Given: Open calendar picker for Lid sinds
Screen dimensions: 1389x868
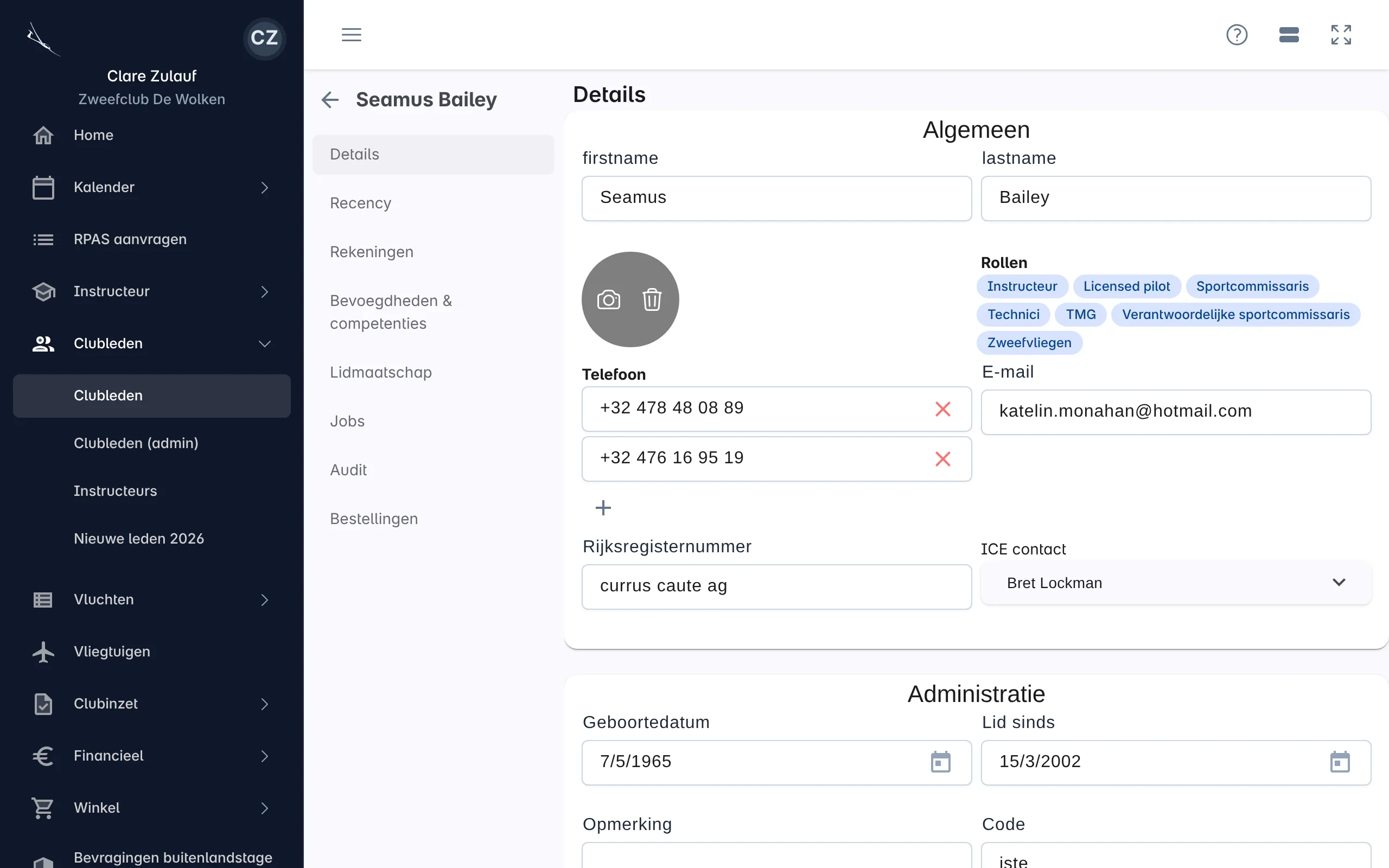Looking at the screenshot, I should point(1340,762).
